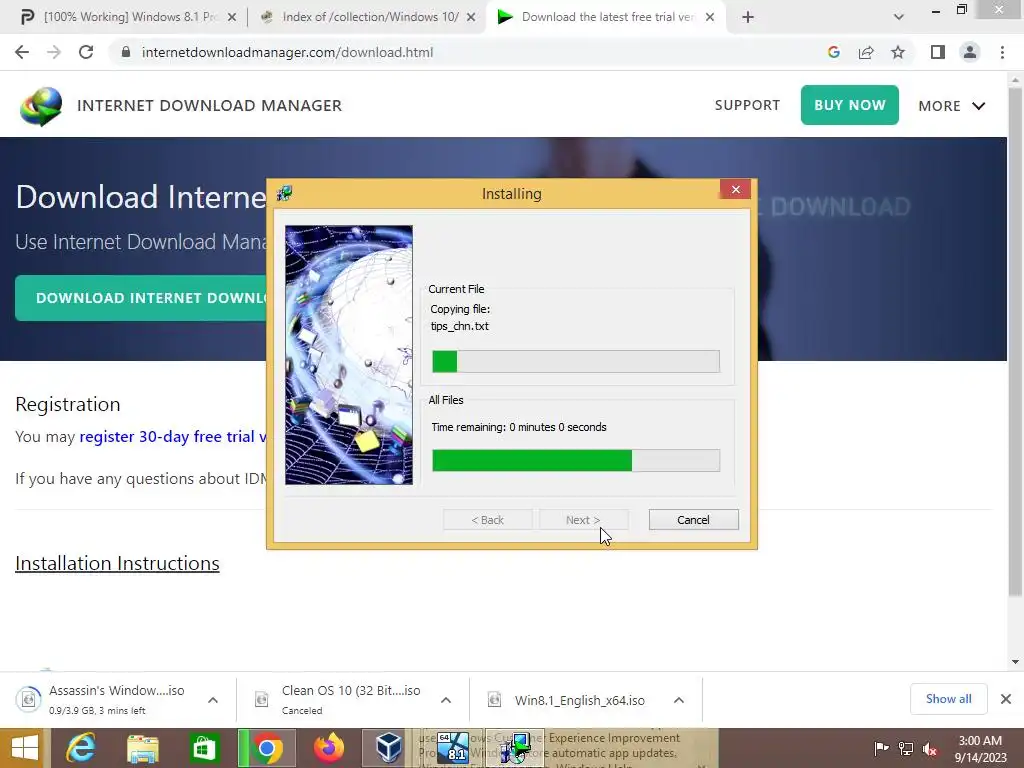Close the Index of /collection tab
The height and width of the screenshot is (768, 1024).
pyautogui.click(x=471, y=18)
